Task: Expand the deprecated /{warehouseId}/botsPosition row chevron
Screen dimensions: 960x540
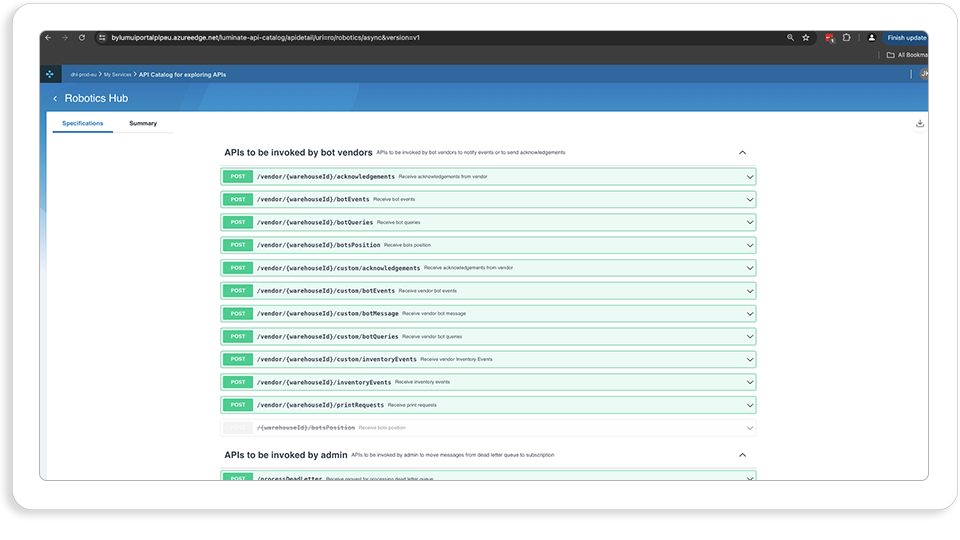Action: coord(749,428)
